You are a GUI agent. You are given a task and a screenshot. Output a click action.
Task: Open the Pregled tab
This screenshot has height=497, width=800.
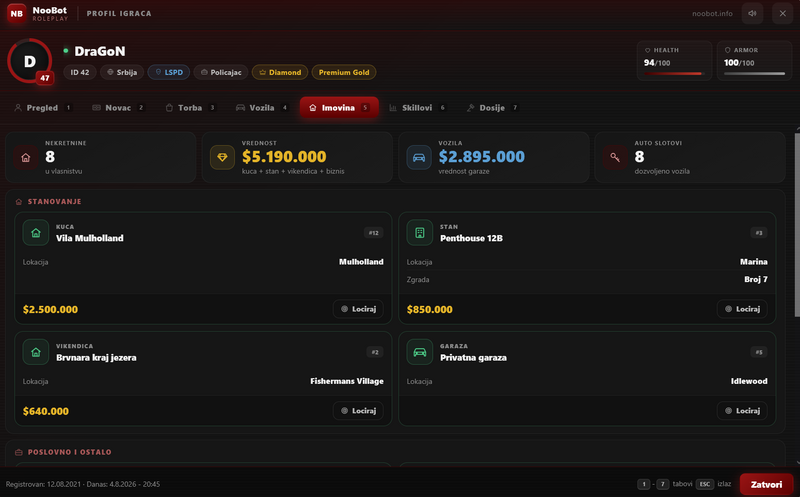[43, 108]
